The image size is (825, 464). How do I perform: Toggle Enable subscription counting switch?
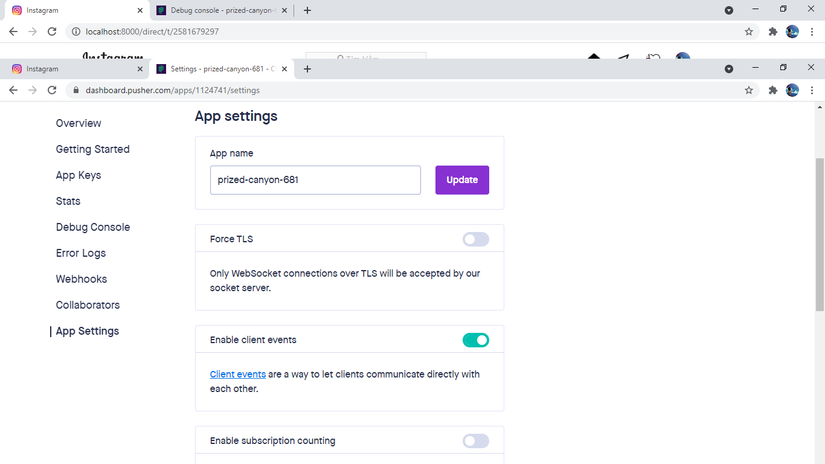(475, 441)
